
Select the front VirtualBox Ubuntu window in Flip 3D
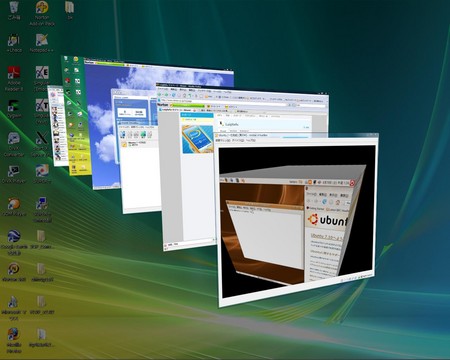297,220
